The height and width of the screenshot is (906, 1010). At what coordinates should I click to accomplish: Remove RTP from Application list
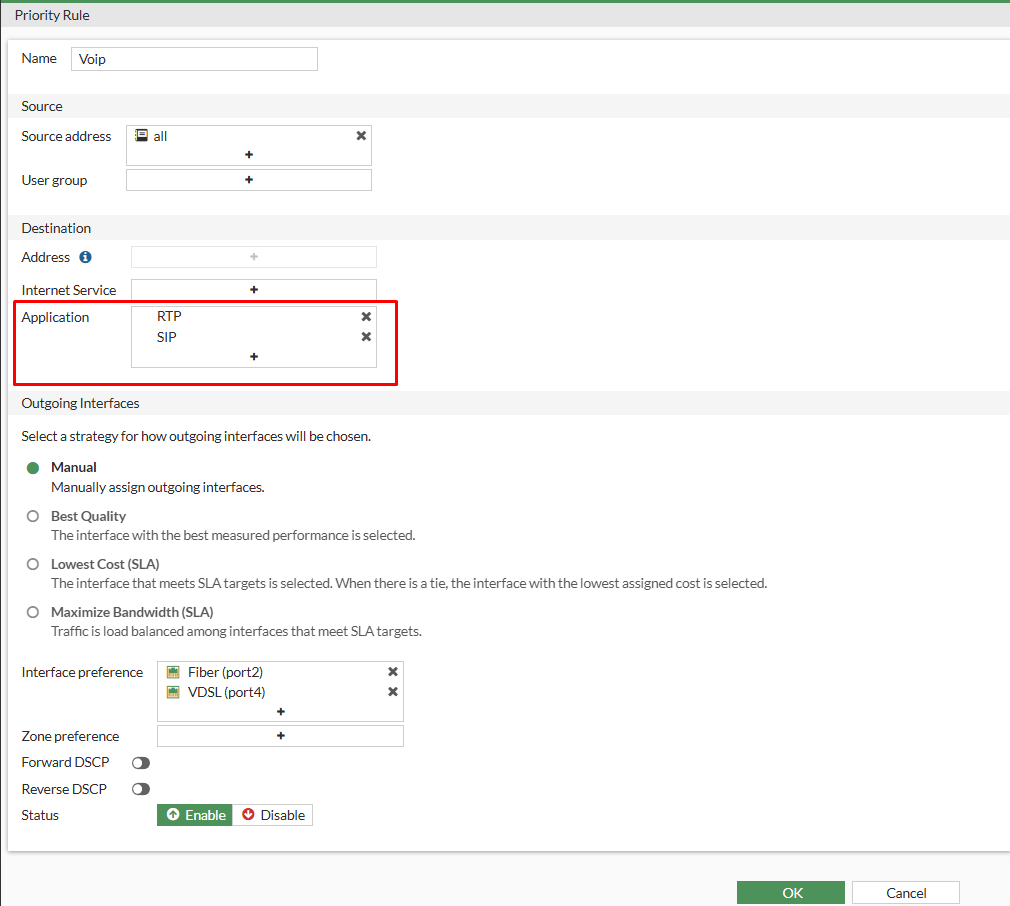pyautogui.click(x=366, y=317)
